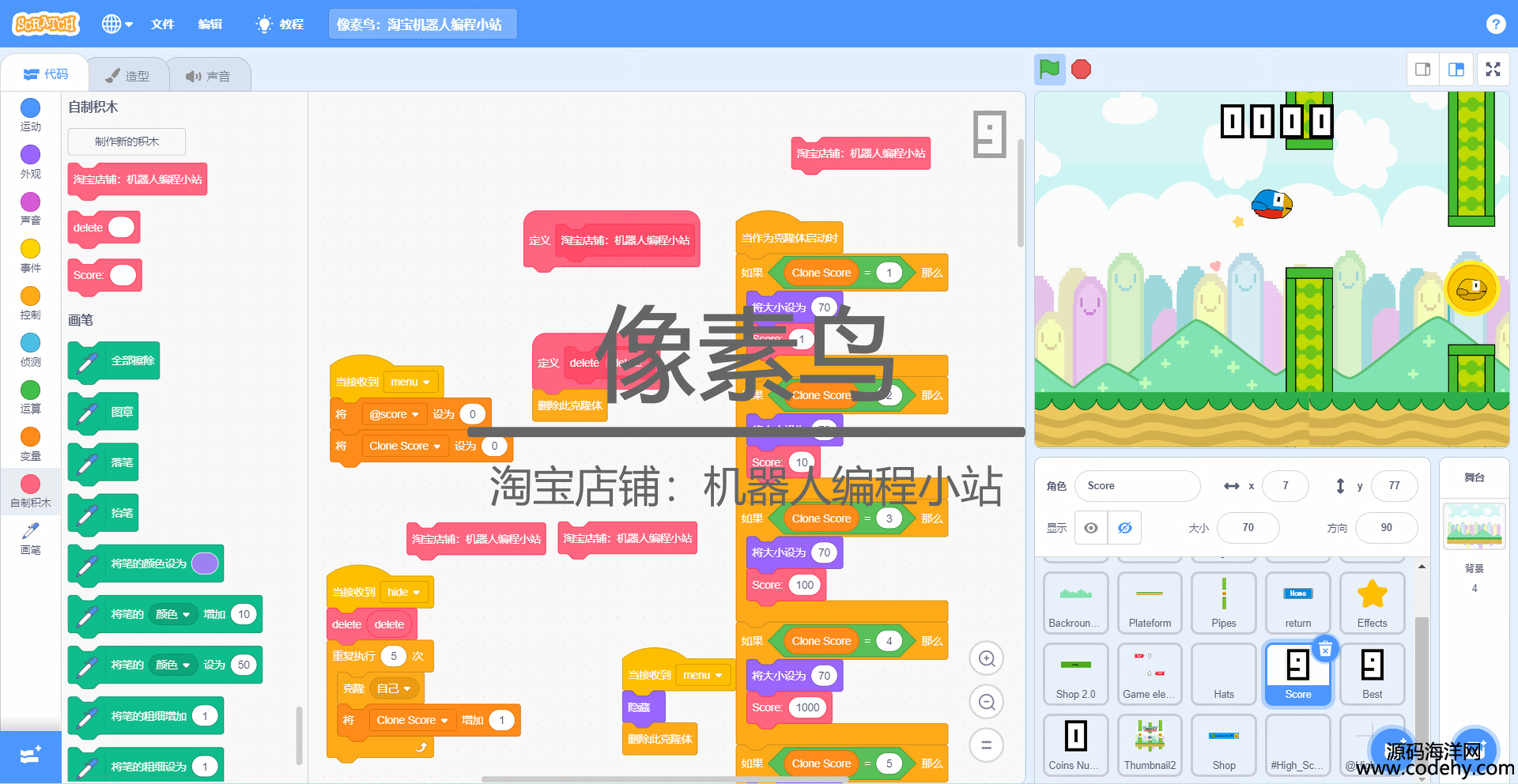The width and height of the screenshot is (1518, 784).
Task: Select the 运算 block category
Action: (x=30, y=396)
